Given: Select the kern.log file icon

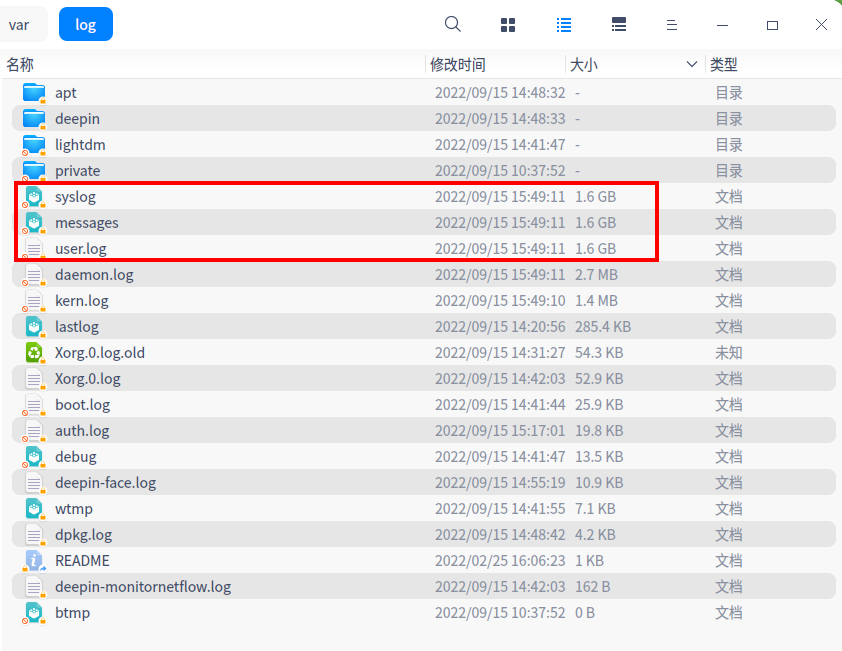Looking at the screenshot, I should [34, 300].
